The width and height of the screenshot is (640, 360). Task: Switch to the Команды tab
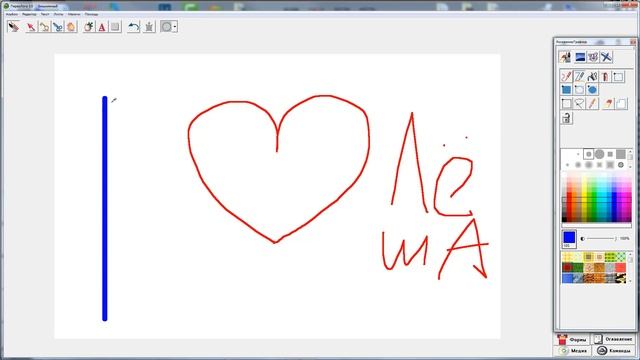click(x=614, y=351)
